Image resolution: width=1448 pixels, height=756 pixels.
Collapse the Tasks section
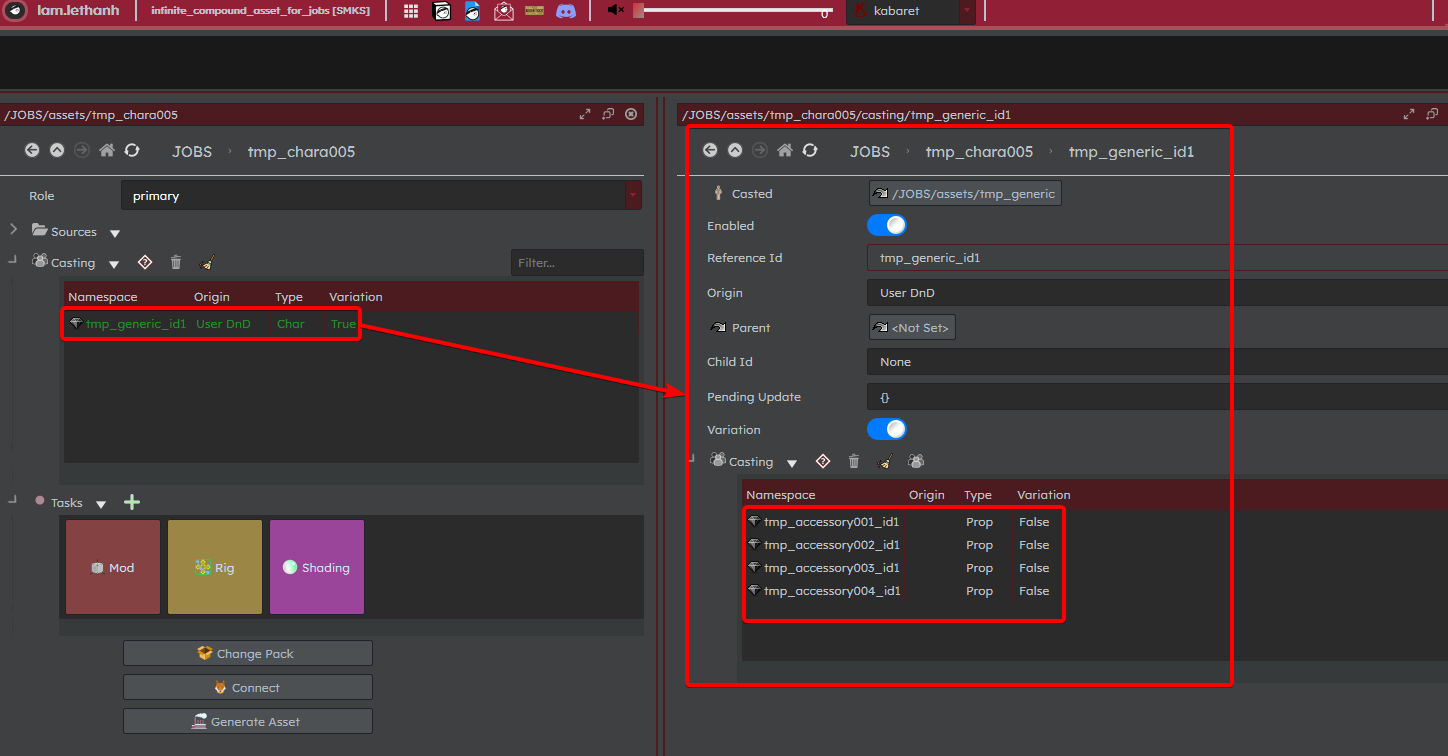[13, 499]
